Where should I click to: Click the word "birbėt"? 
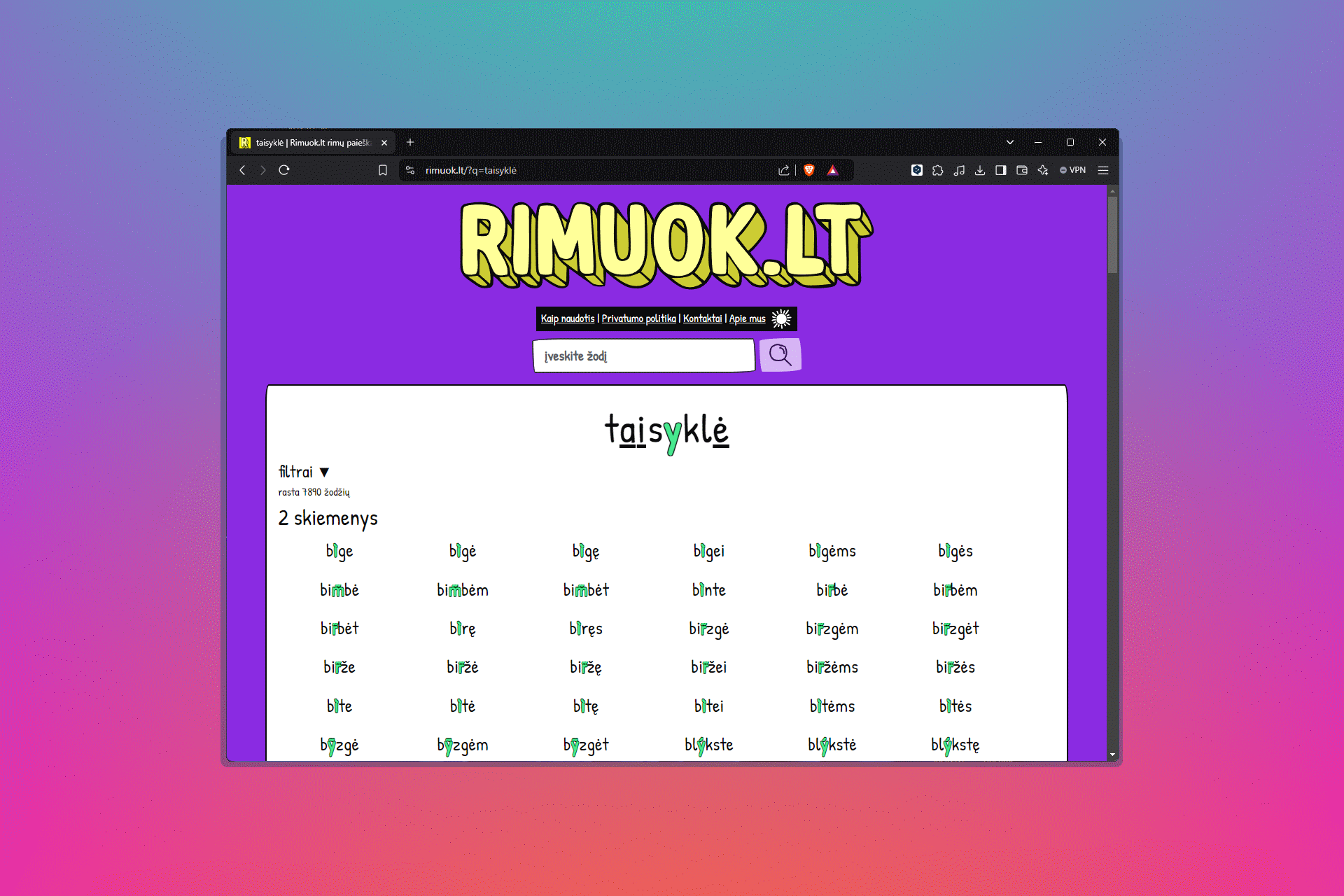339,629
